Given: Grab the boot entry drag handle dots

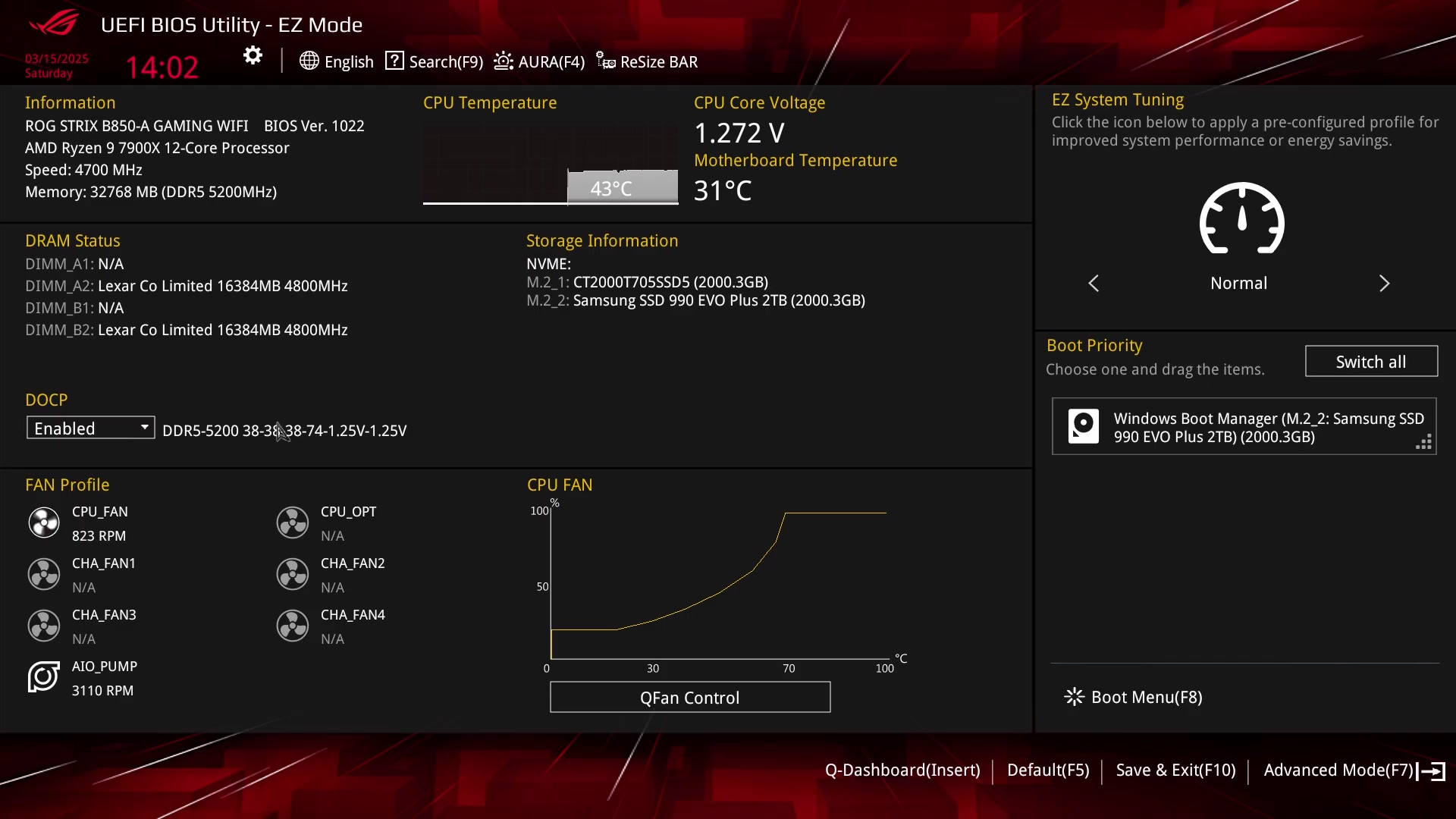Looking at the screenshot, I should pos(1424,442).
